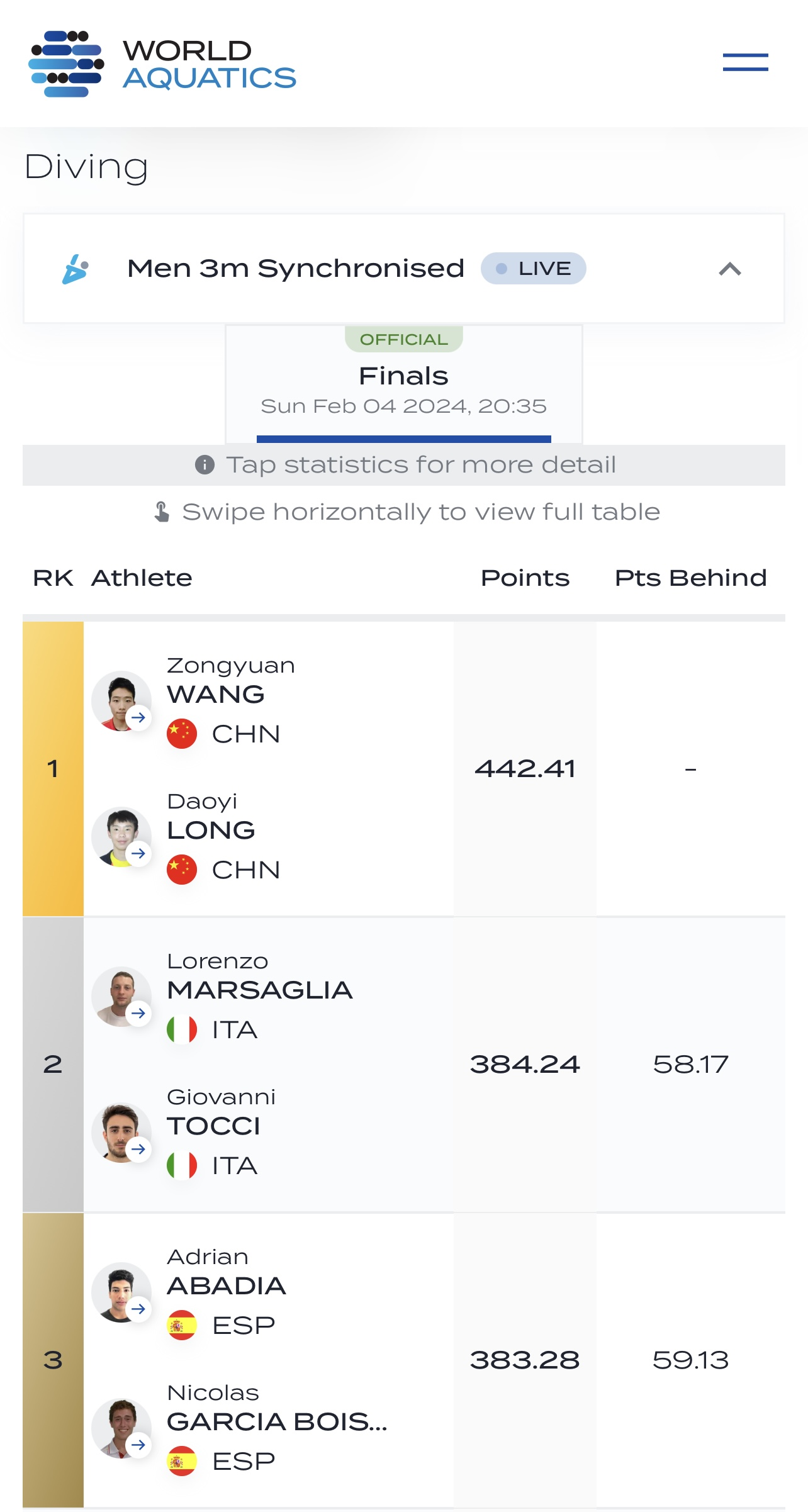Expand the Men 3m Synchronised event selector

click(x=296, y=269)
